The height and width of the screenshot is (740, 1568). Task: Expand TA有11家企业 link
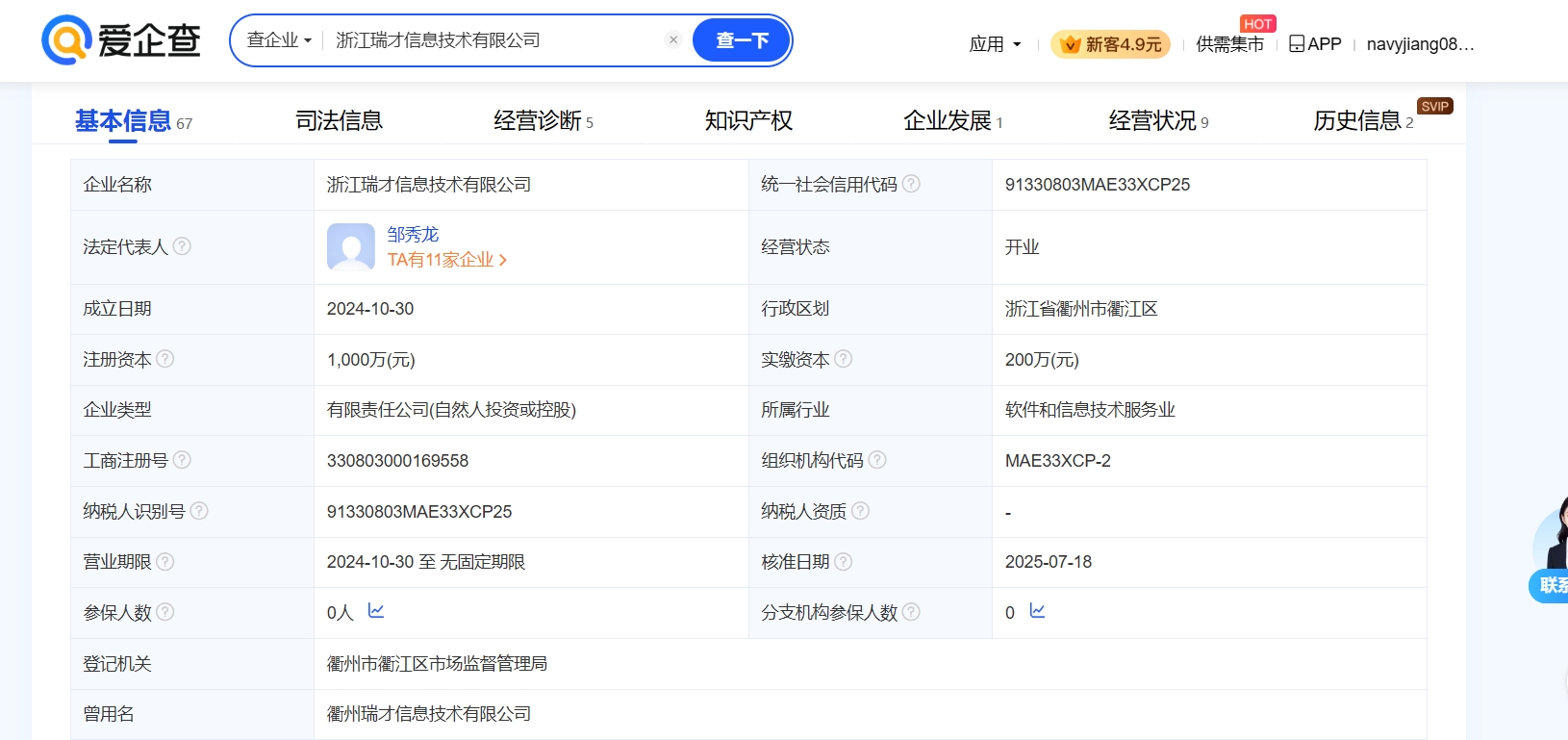446,260
